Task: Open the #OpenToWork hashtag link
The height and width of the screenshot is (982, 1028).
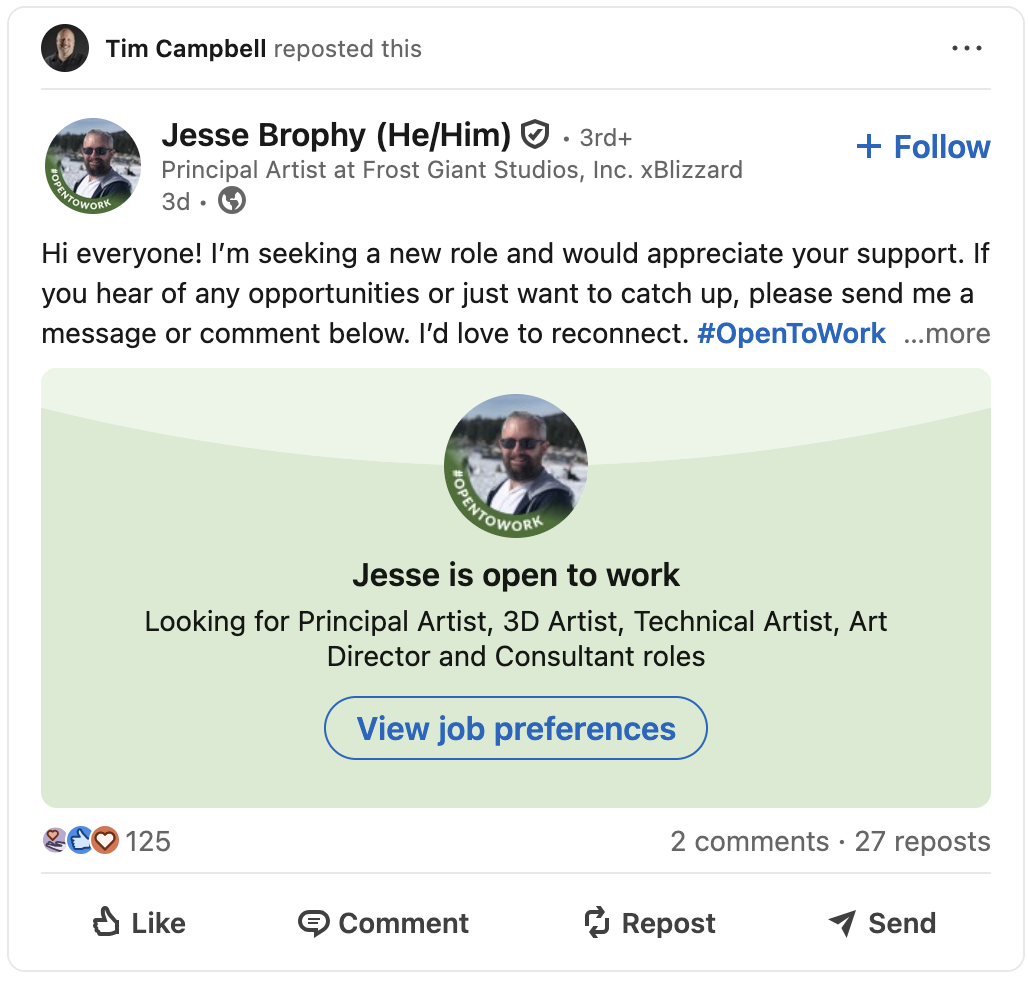Action: (x=791, y=334)
